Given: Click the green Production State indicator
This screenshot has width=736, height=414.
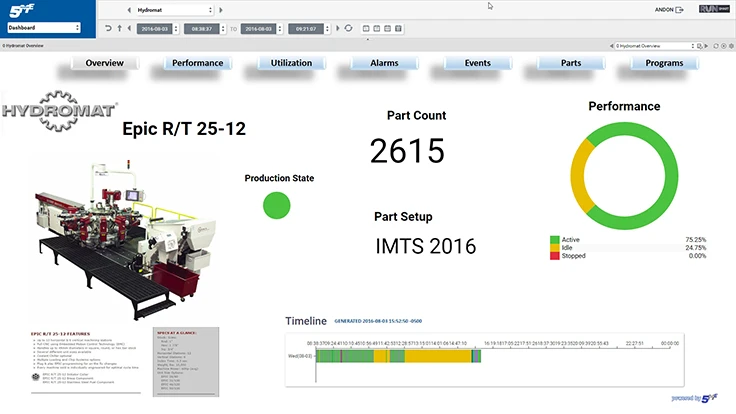Looking at the screenshot, I should (x=277, y=206).
